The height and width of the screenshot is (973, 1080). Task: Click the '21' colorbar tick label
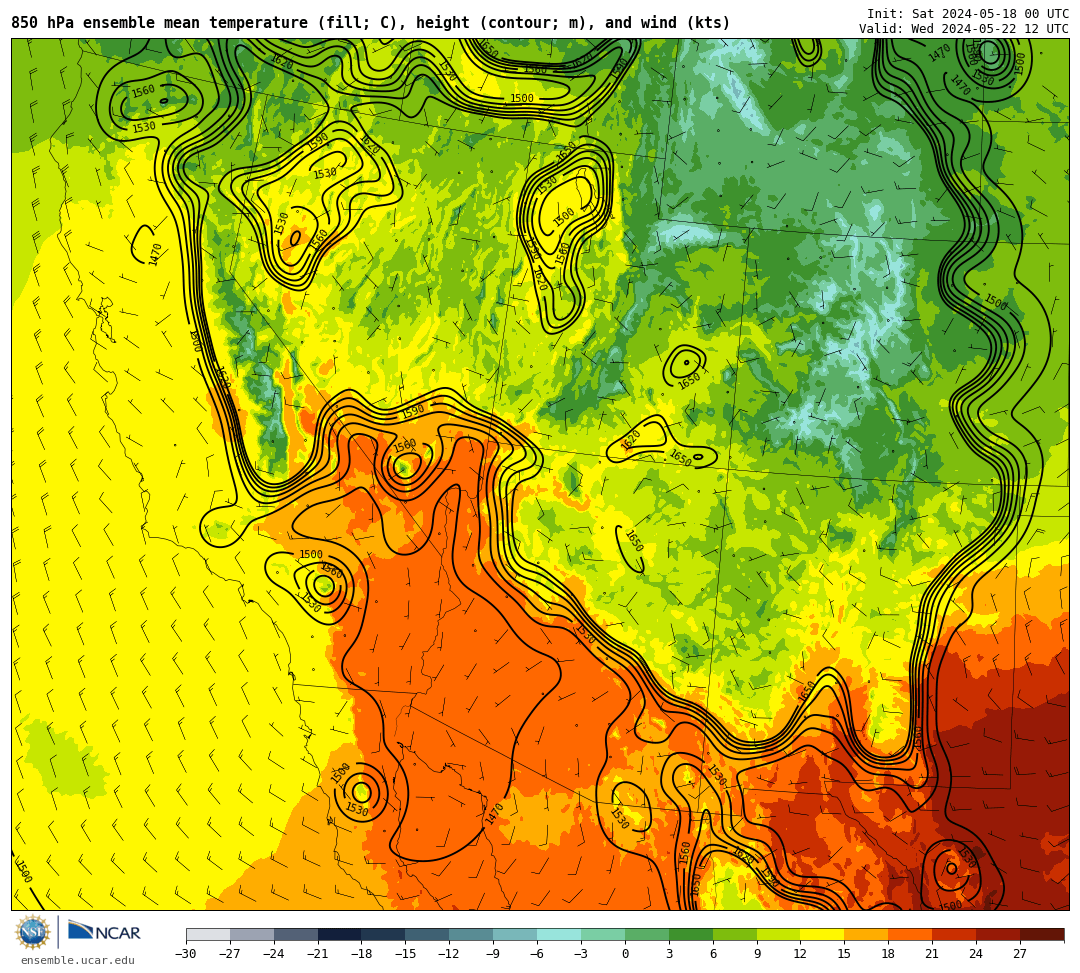(x=933, y=954)
